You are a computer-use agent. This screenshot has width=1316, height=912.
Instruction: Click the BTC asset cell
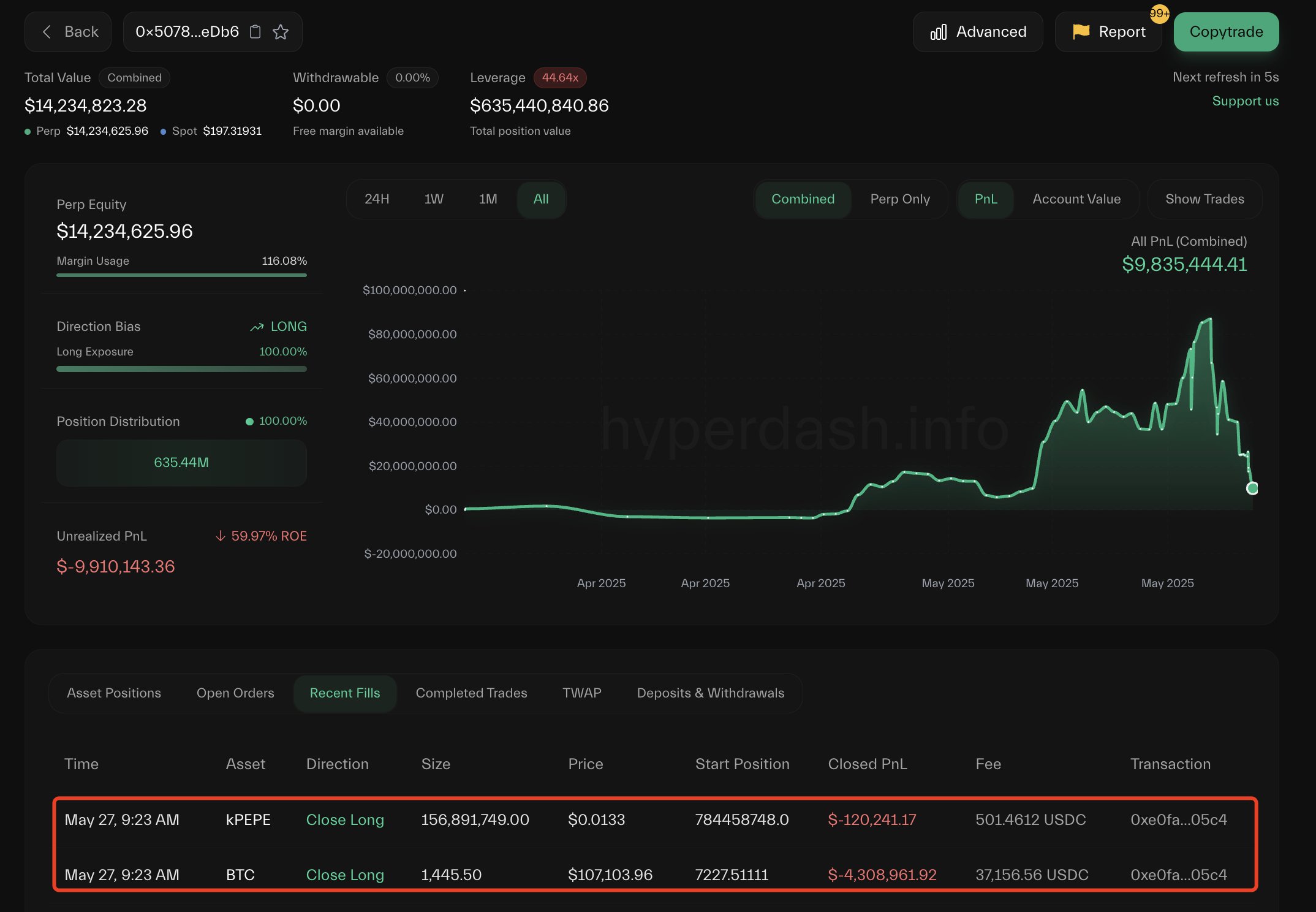[x=240, y=875]
